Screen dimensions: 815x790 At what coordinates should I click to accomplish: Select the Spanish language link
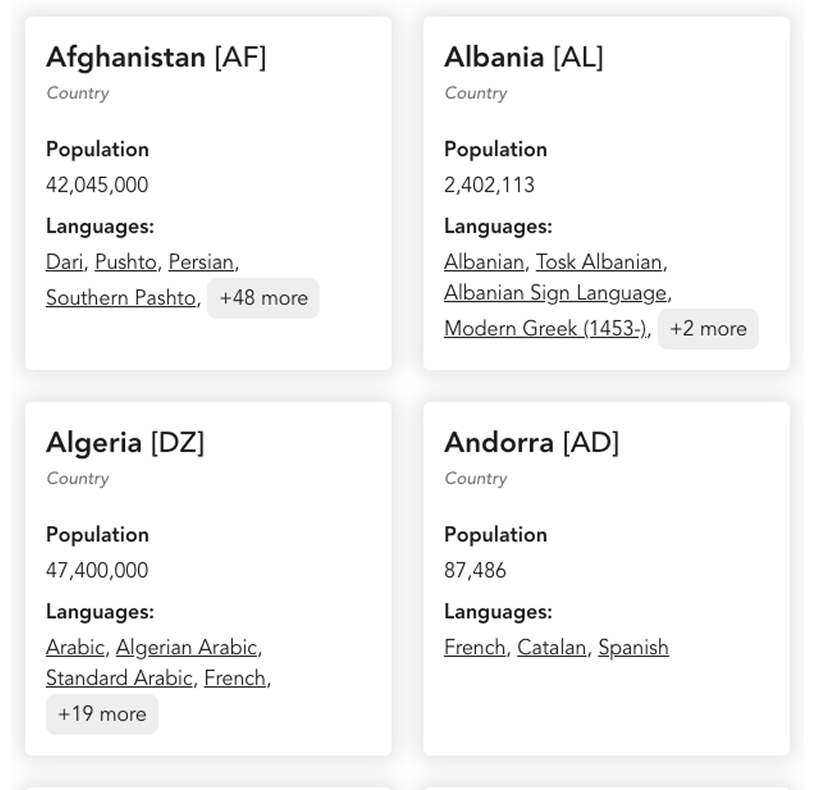pos(633,647)
